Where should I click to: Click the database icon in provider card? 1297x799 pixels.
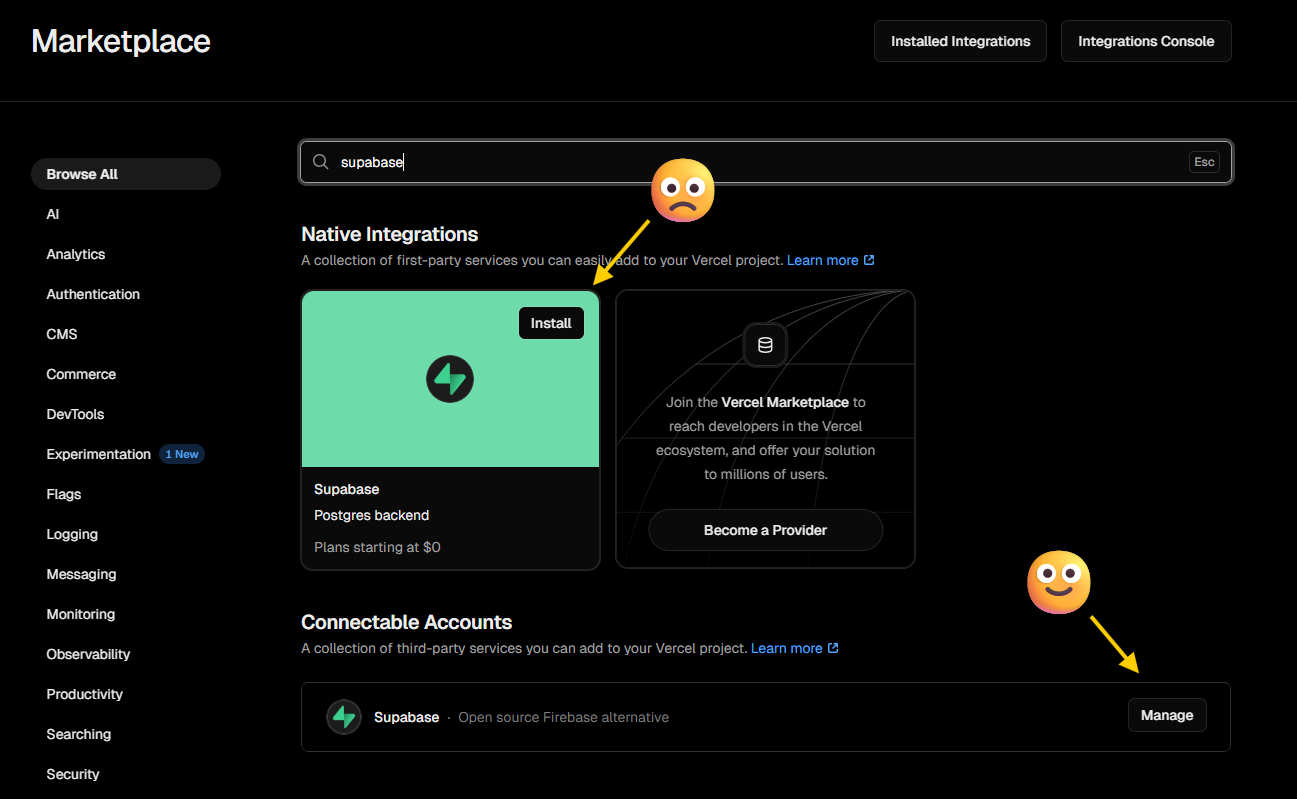(x=765, y=345)
